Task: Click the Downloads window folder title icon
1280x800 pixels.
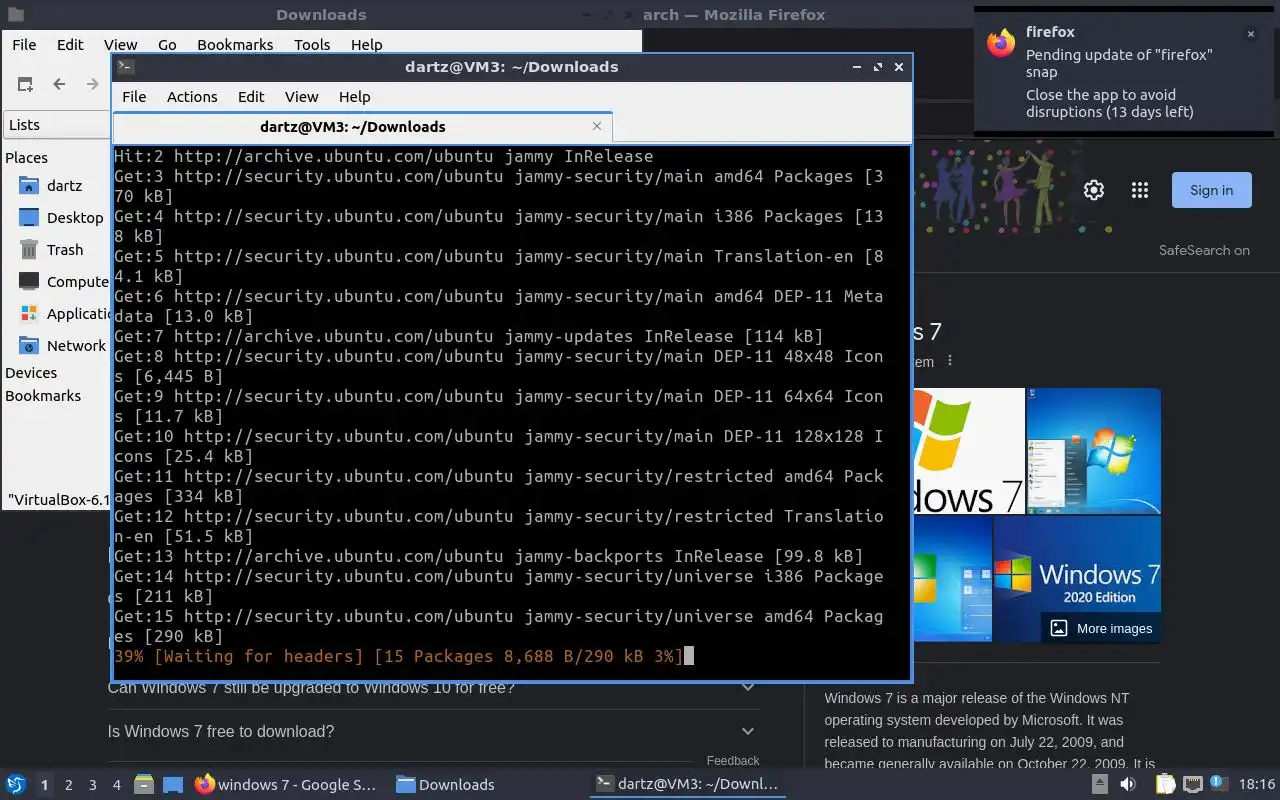Action: point(15,15)
